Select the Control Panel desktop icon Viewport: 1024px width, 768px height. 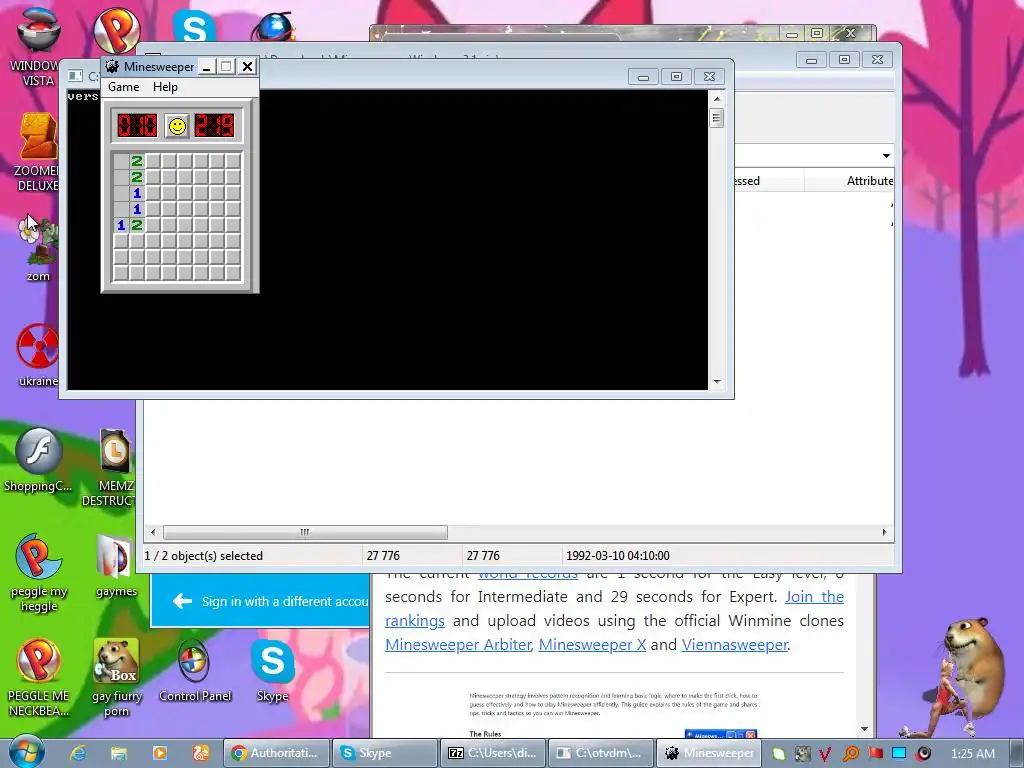pos(195,671)
